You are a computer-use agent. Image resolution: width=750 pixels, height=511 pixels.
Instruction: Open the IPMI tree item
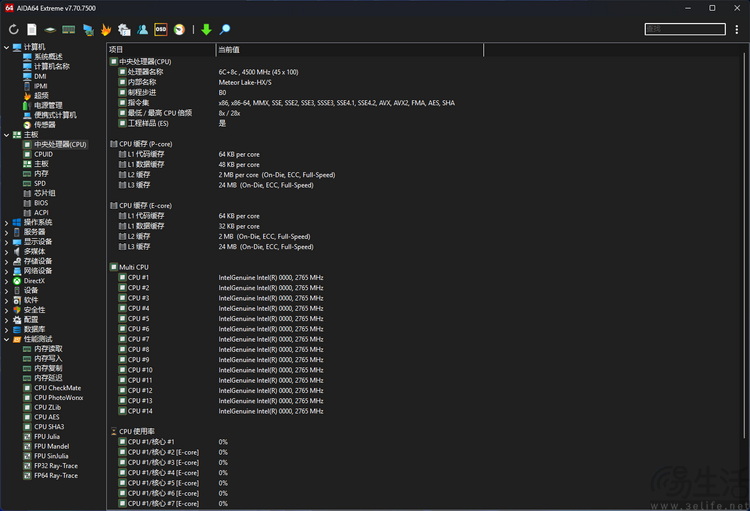pos(41,86)
